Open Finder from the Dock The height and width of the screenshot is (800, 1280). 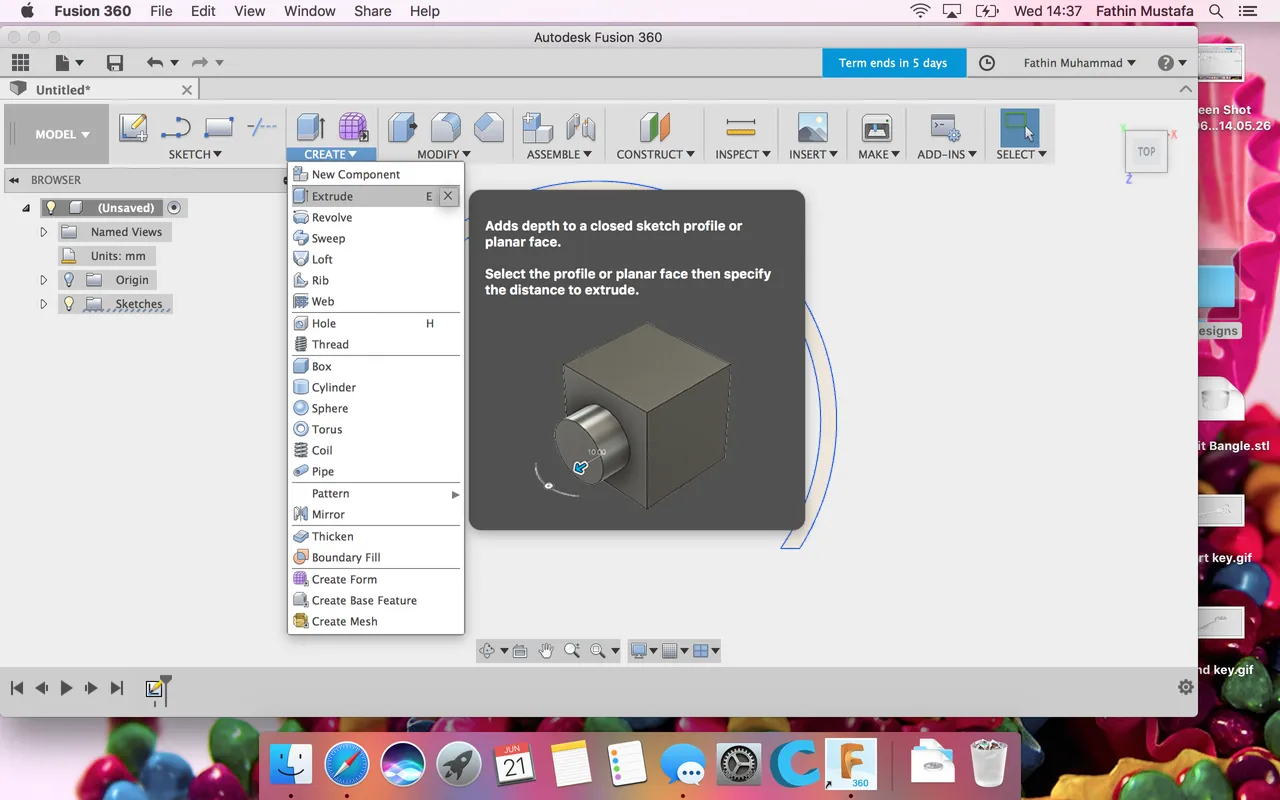click(291, 766)
